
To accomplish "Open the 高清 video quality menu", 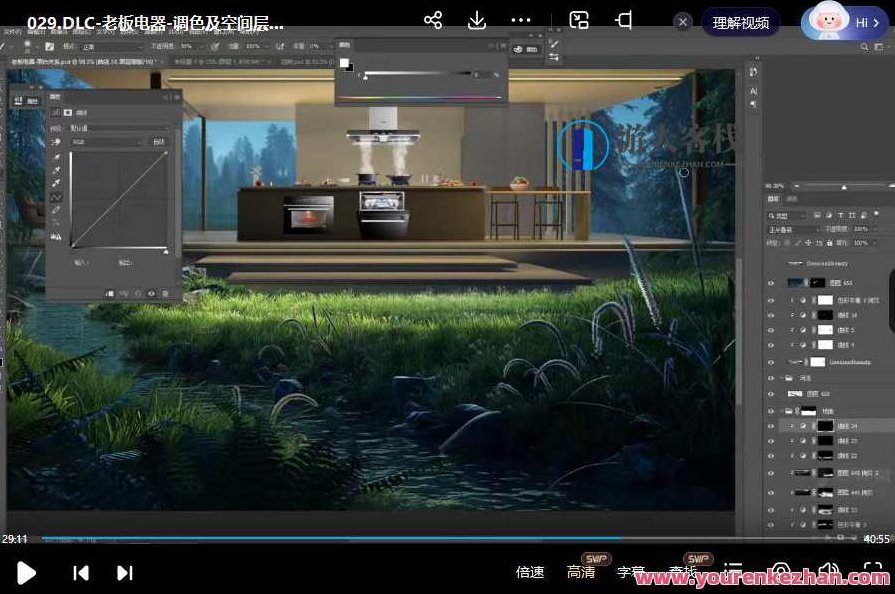I will click(581, 573).
